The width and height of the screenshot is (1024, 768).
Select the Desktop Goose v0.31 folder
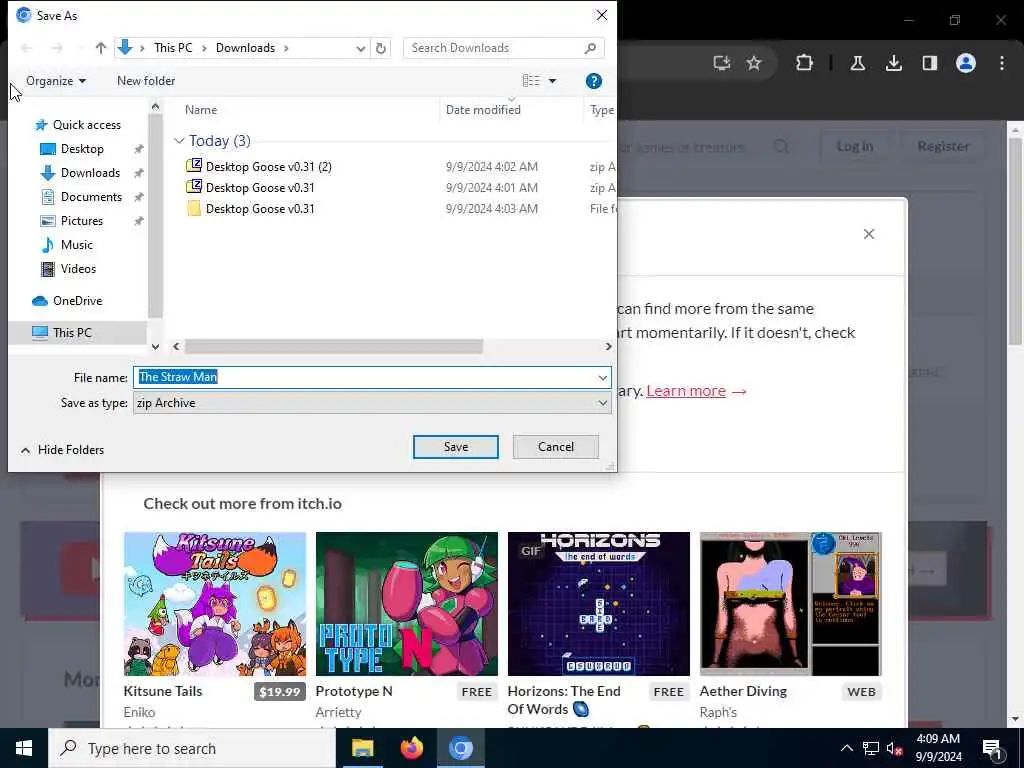tap(260, 208)
